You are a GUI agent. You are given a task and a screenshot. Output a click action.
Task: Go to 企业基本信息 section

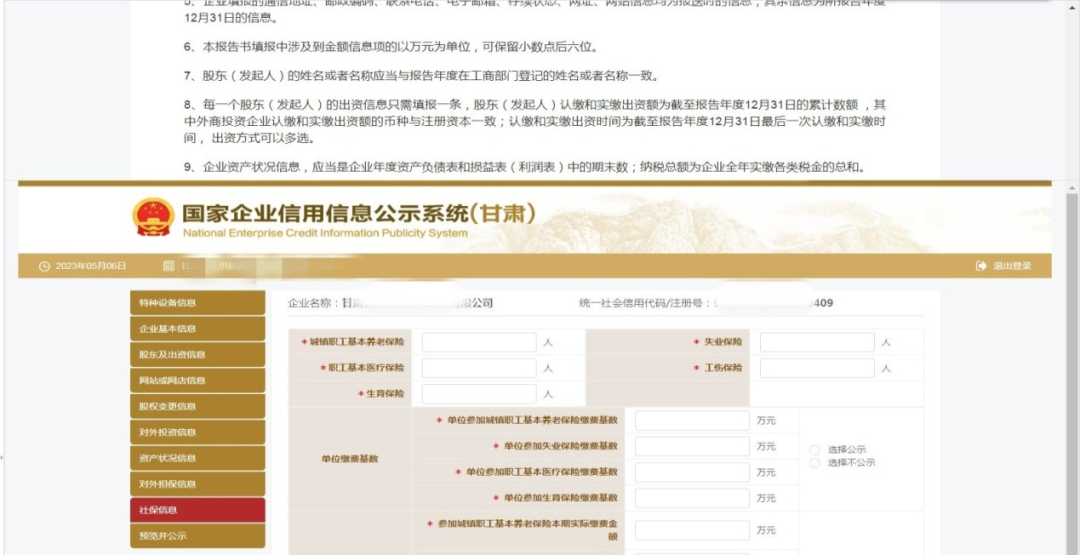click(197, 329)
